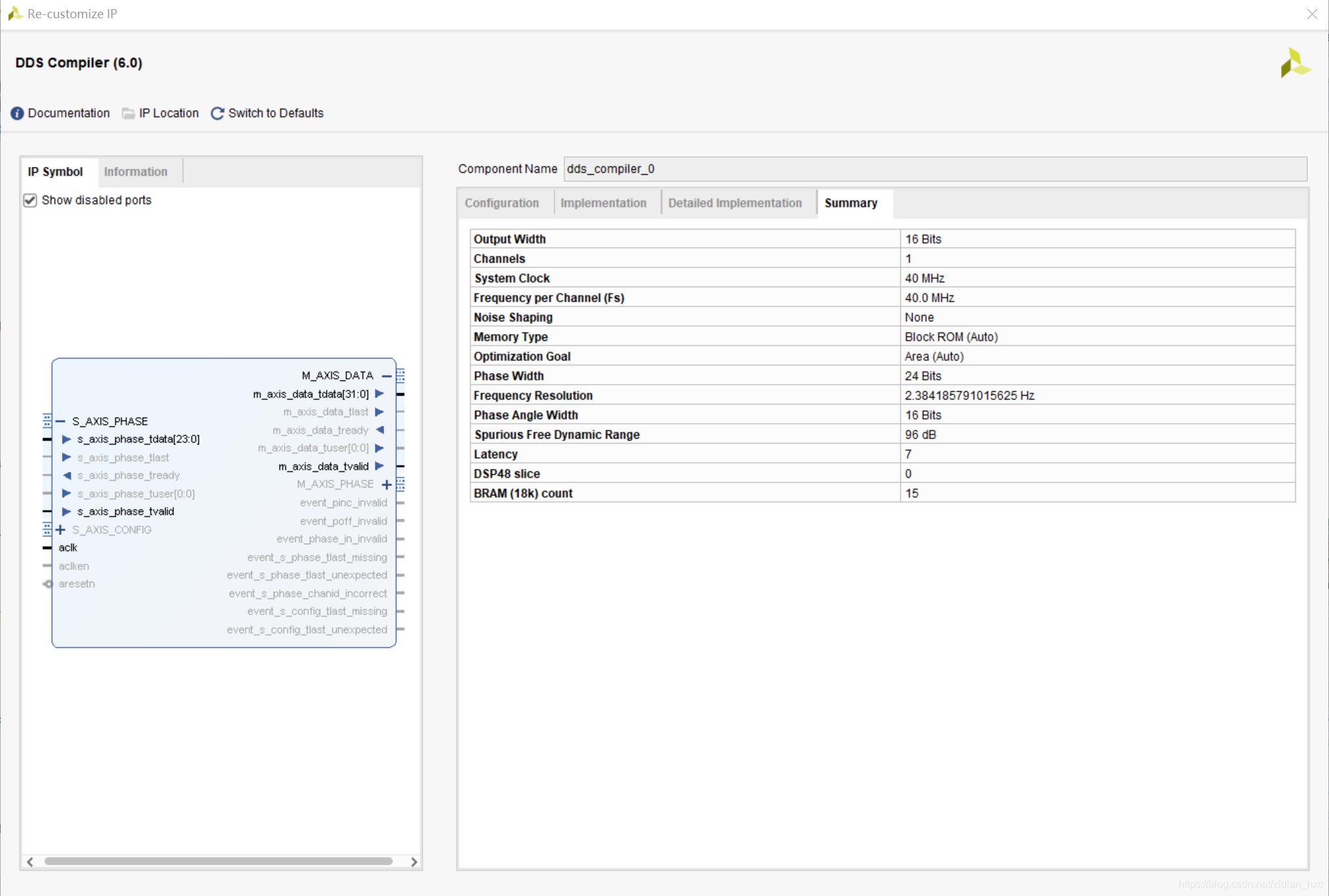Click the M_AXIS_DATA bus interface icon
Viewport: 1329px width, 896px height.
coord(401,375)
